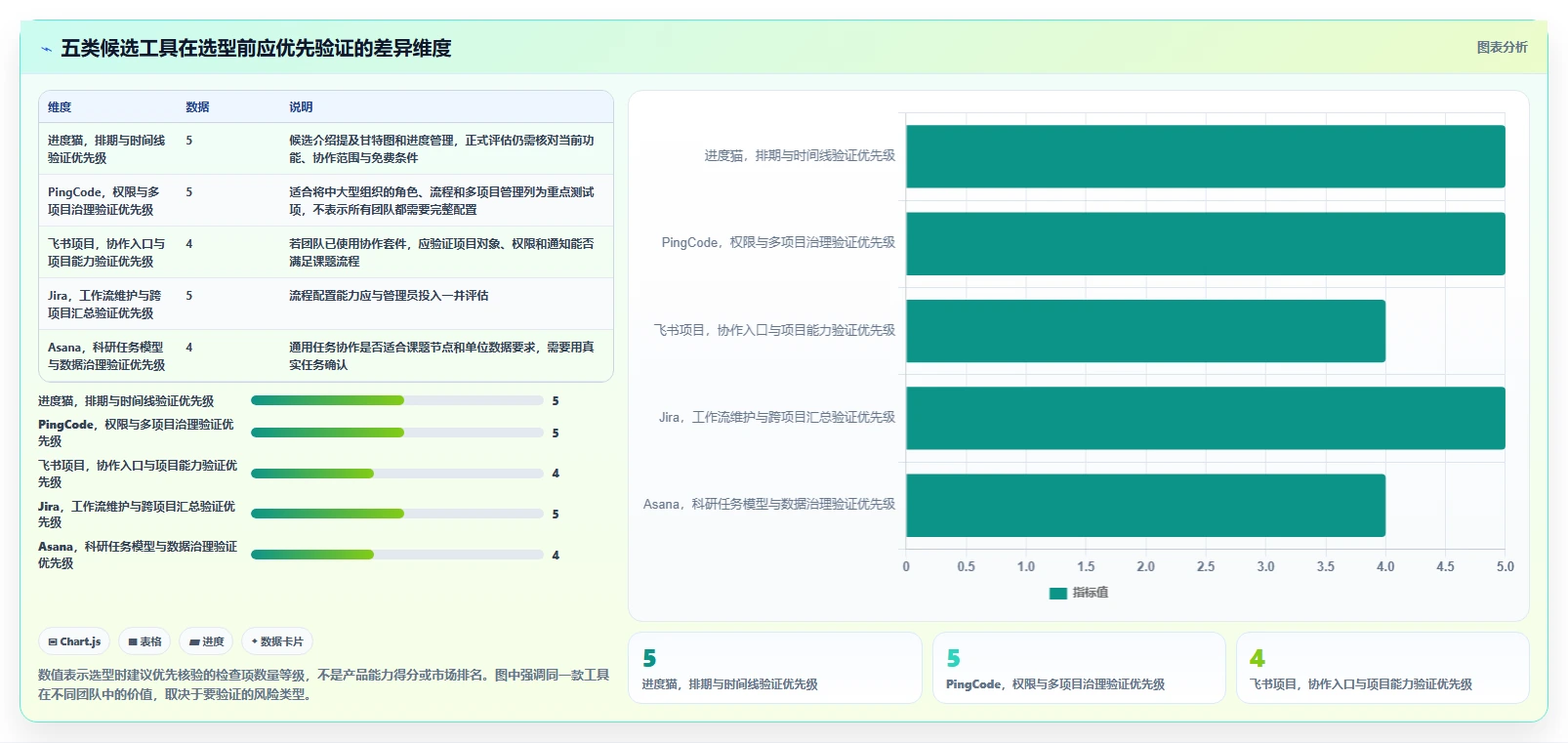Click chart axis label Jira，工作流维护与跨项目汇总验证优先级

[x=777, y=417]
